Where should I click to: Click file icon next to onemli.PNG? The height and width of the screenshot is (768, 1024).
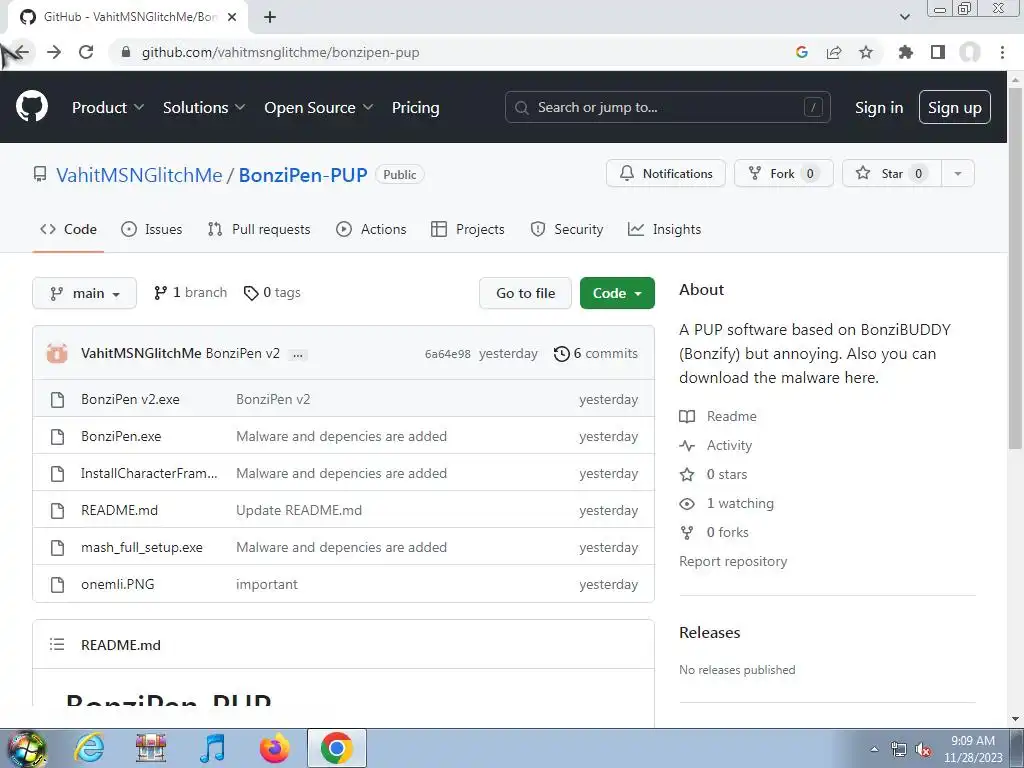click(x=57, y=584)
